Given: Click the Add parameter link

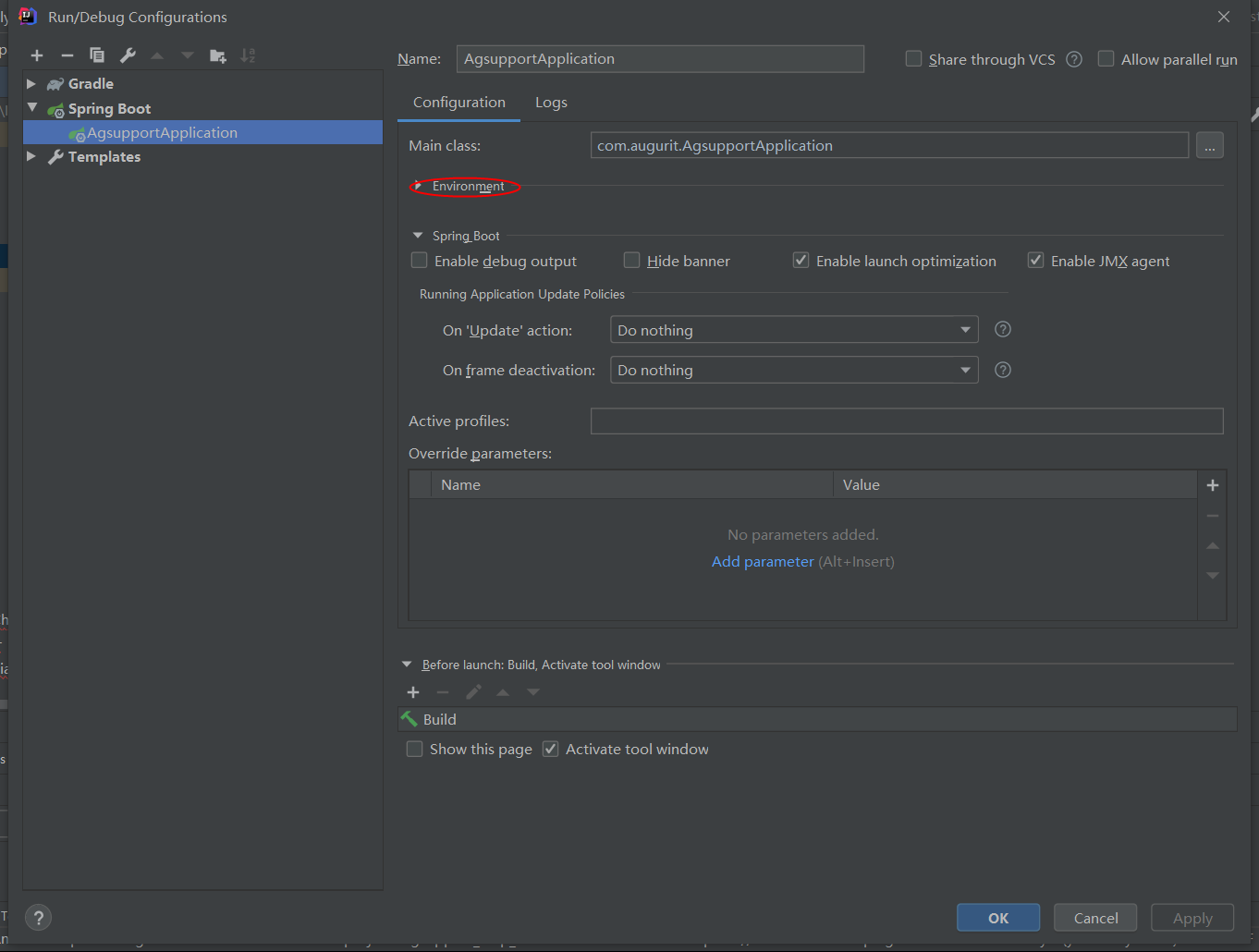Looking at the screenshot, I should (763, 561).
